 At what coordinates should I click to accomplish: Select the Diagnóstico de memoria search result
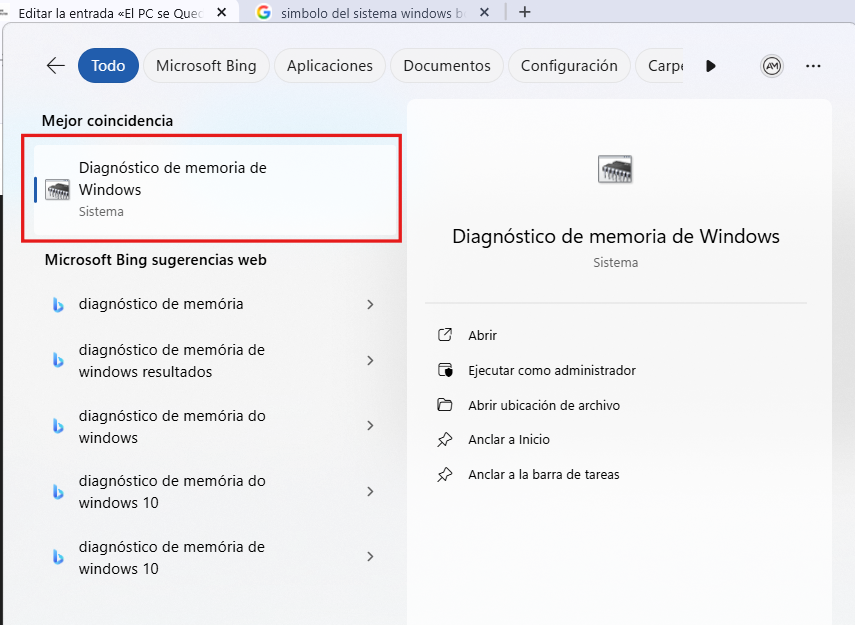point(211,188)
